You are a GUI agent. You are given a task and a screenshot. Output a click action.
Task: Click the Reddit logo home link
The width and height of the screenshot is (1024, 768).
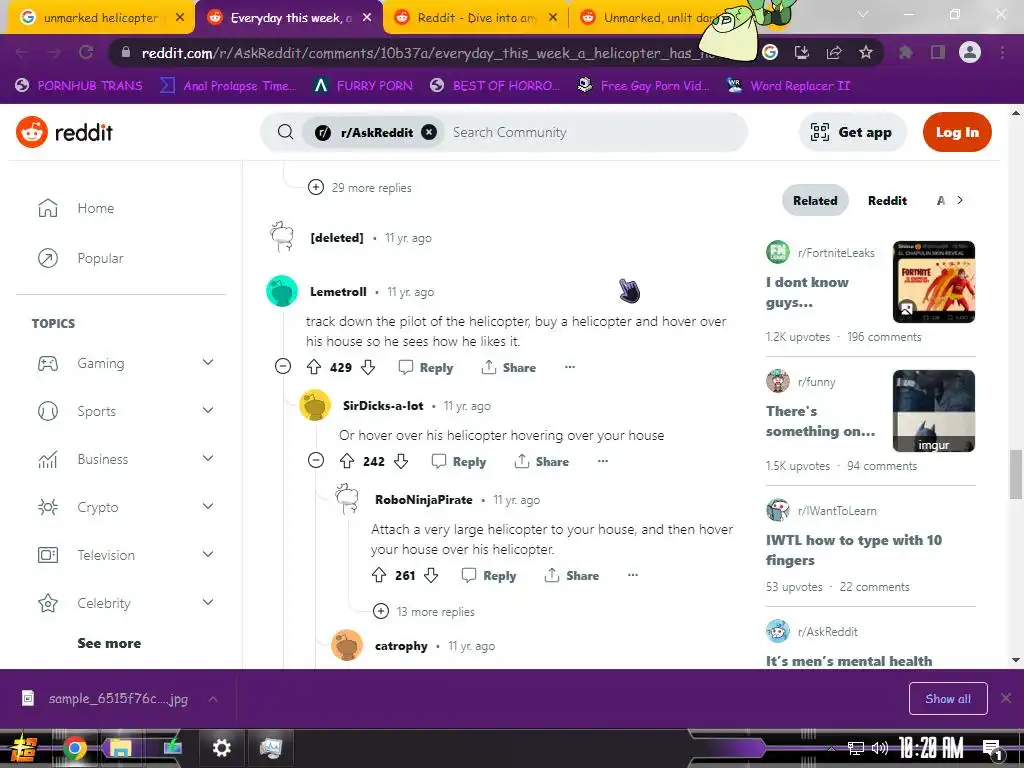coord(65,133)
